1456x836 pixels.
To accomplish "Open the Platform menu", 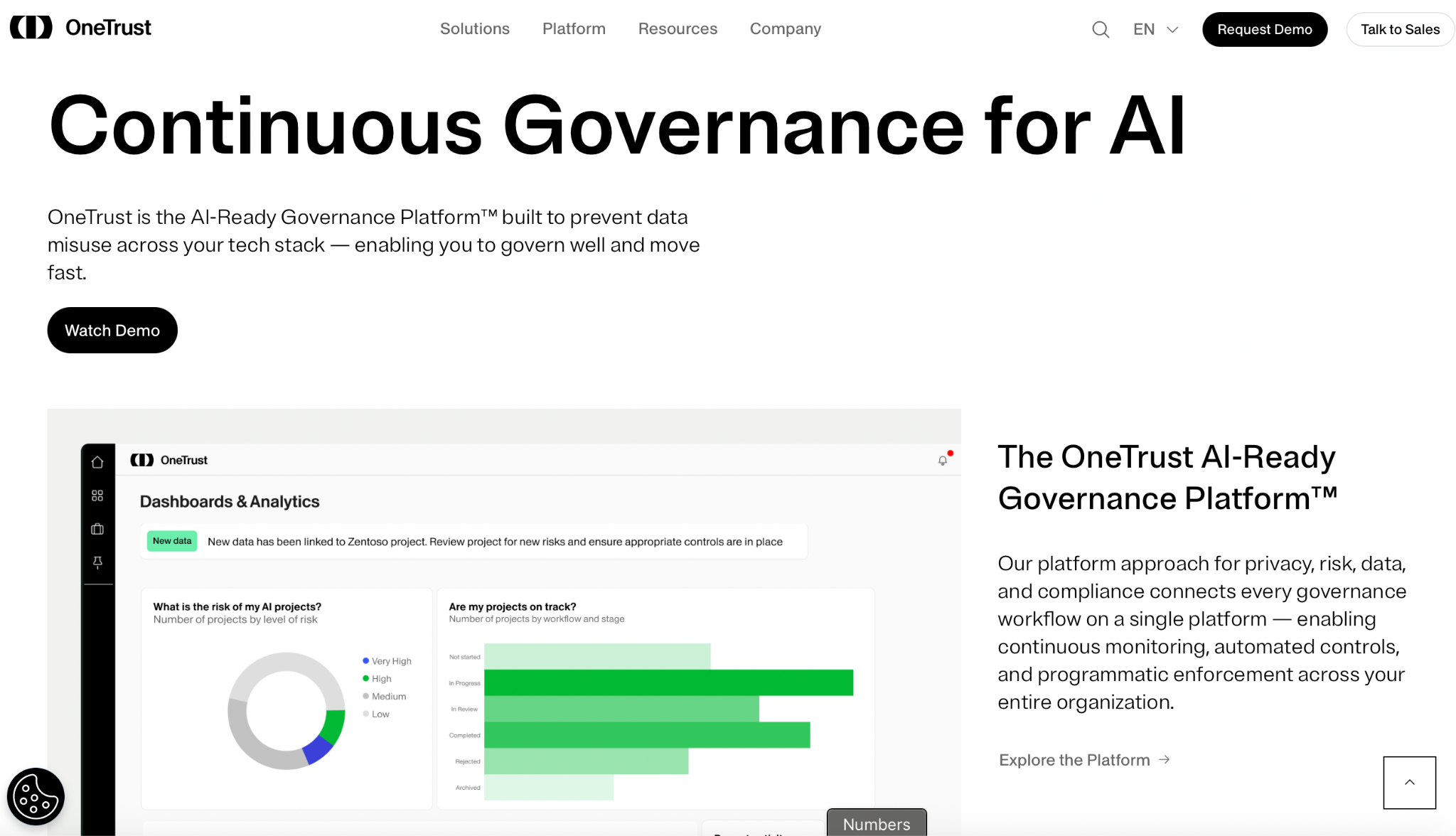I will click(574, 28).
